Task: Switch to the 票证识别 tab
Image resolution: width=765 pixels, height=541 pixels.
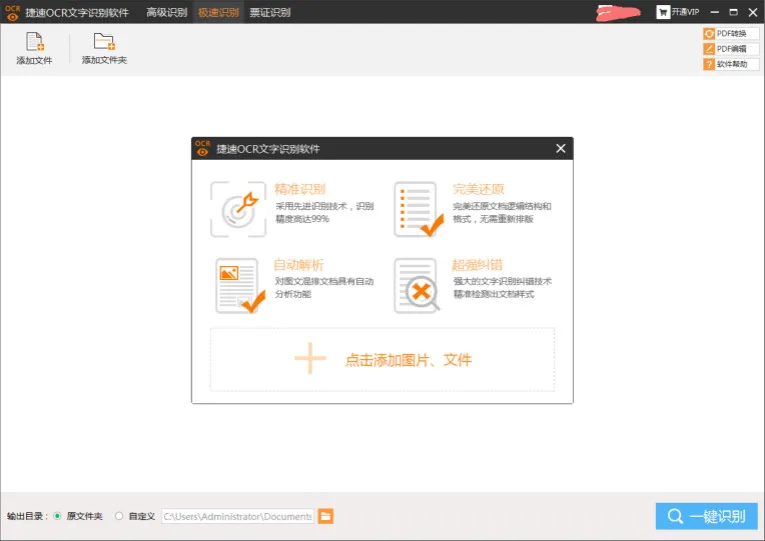Action: [269, 12]
